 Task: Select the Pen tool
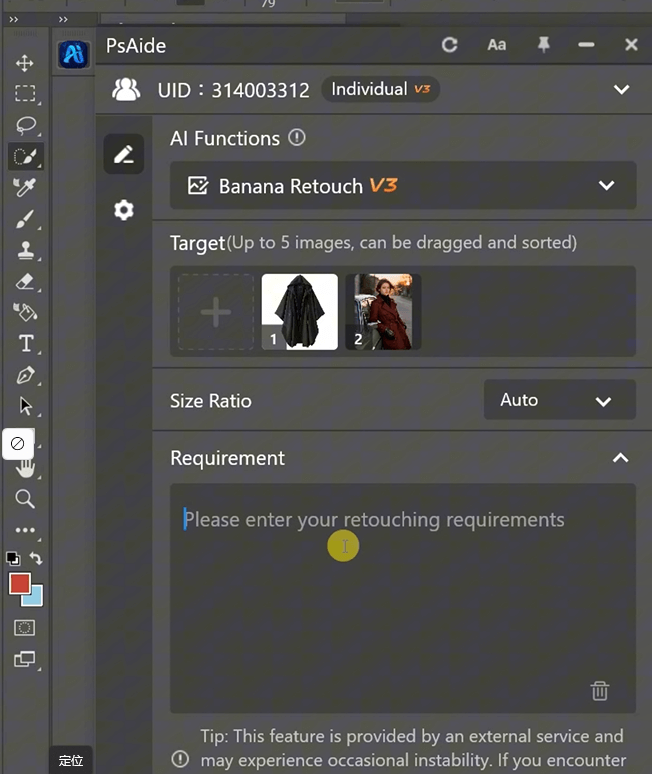click(x=25, y=375)
